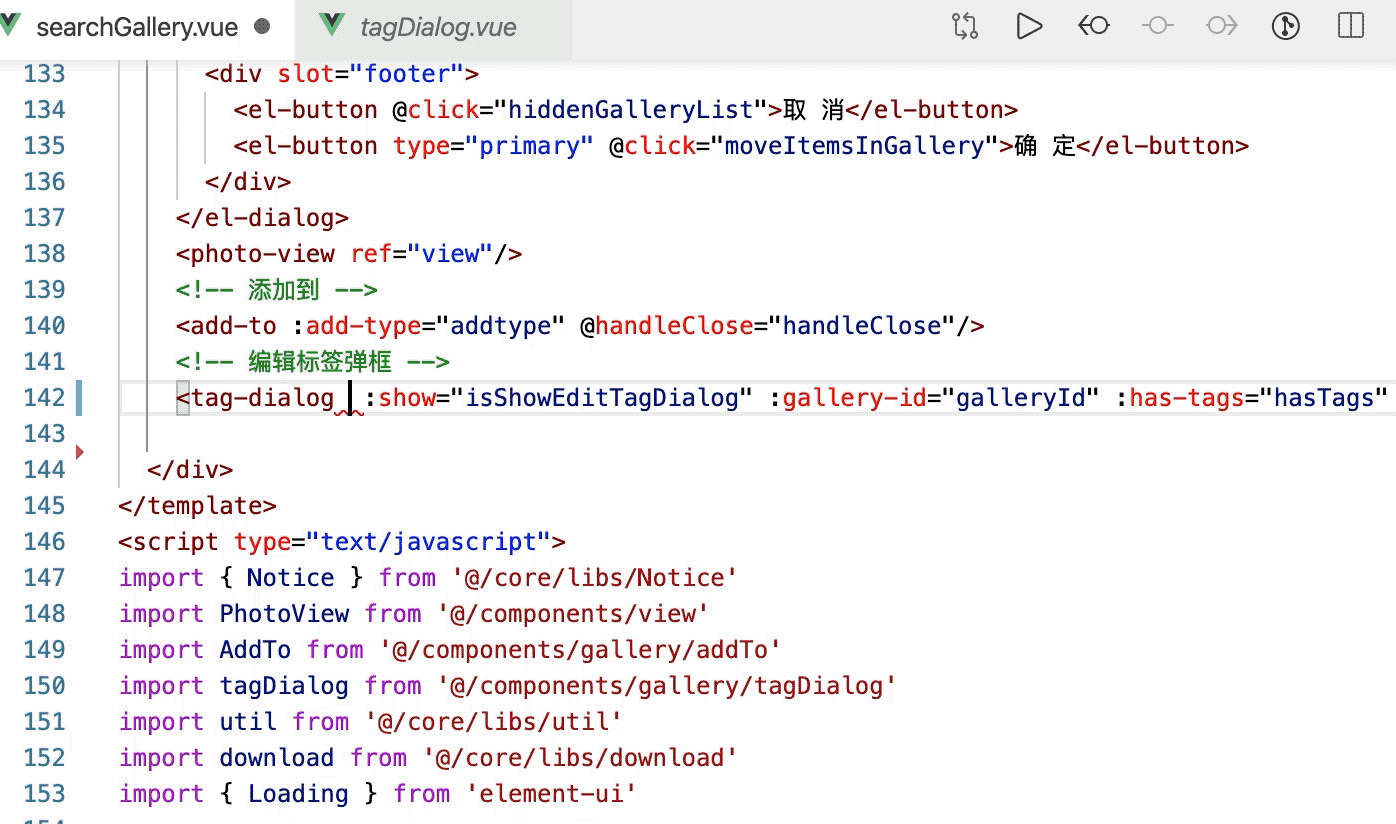Click line number 146

pyautogui.click(x=44, y=541)
